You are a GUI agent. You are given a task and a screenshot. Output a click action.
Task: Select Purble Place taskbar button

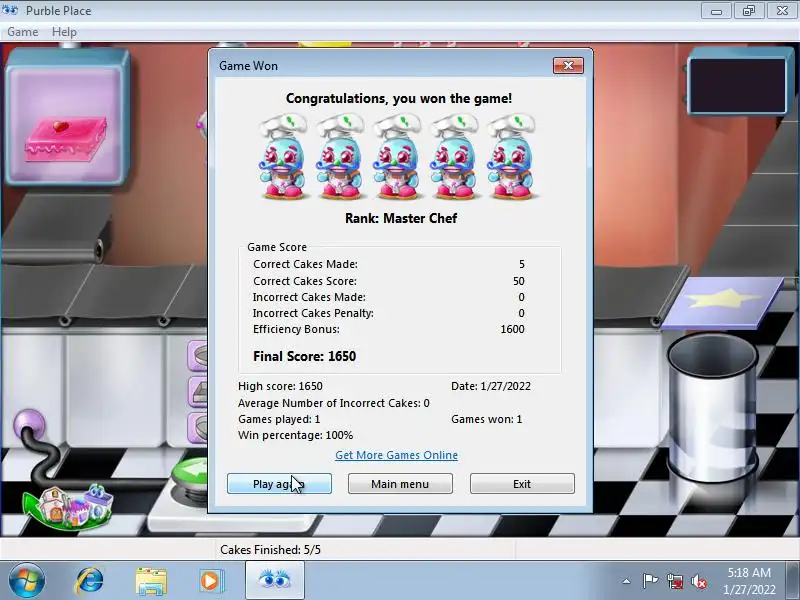274,581
